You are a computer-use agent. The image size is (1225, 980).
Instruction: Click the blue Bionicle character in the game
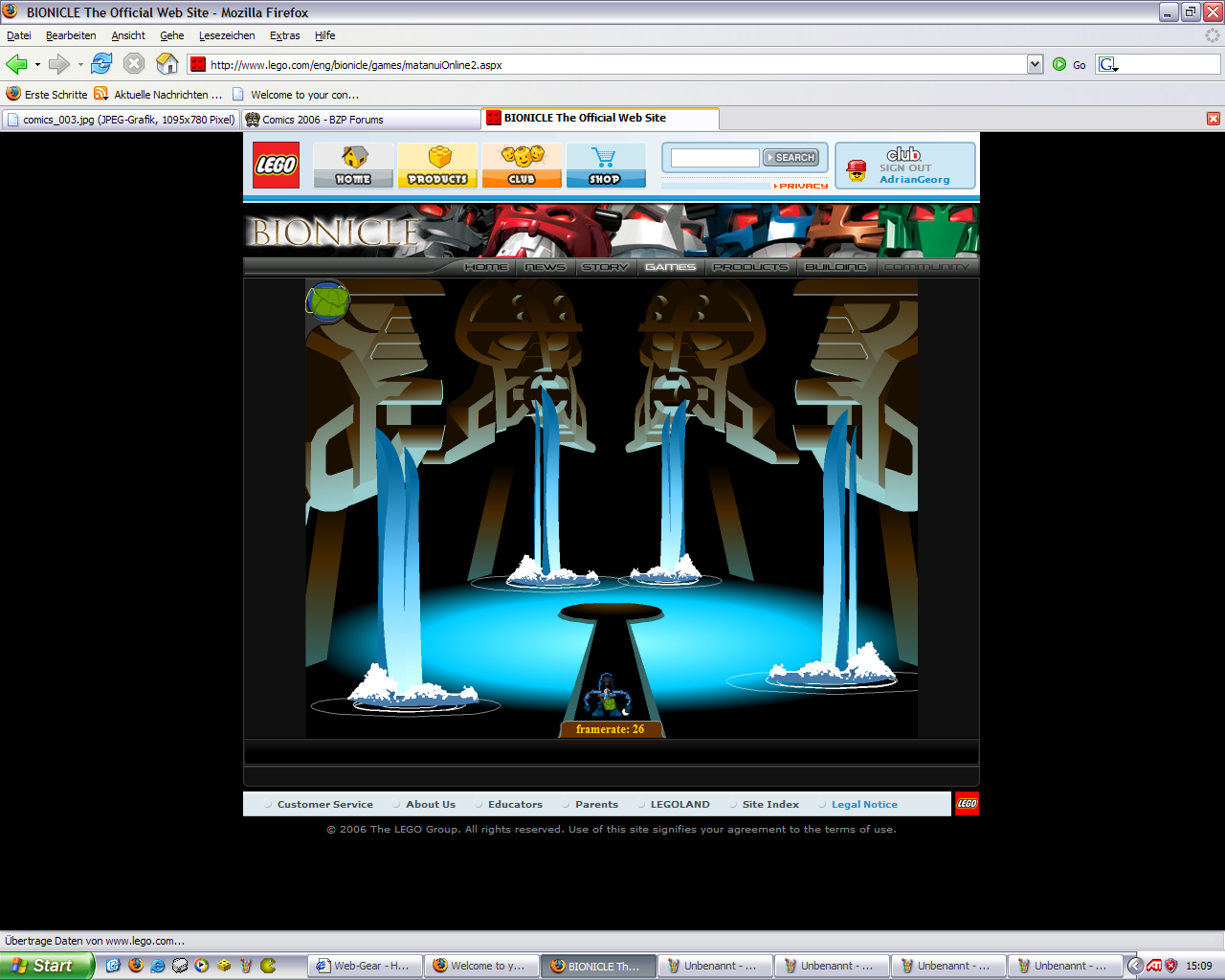[606, 696]
